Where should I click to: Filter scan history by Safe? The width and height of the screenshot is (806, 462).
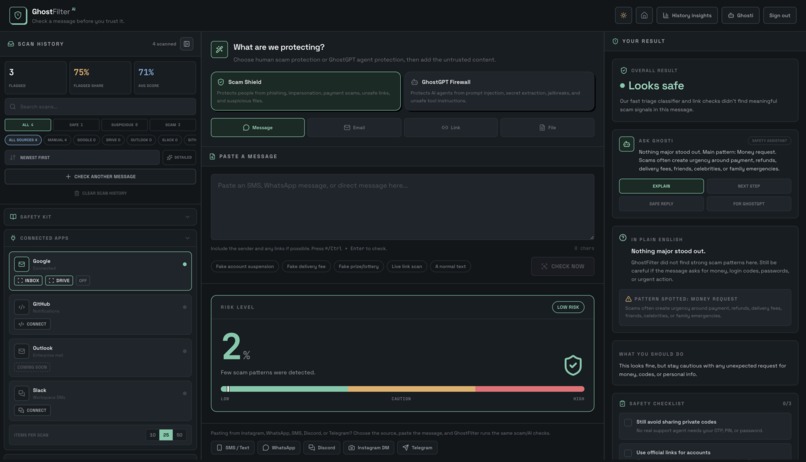coord(76,125)
